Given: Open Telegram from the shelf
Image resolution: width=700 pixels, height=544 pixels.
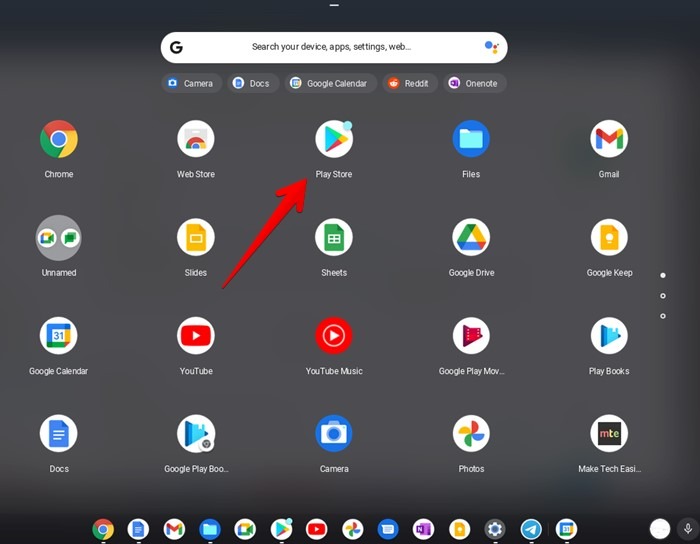Looking at the screenshot, I should (x=531, y=529).
